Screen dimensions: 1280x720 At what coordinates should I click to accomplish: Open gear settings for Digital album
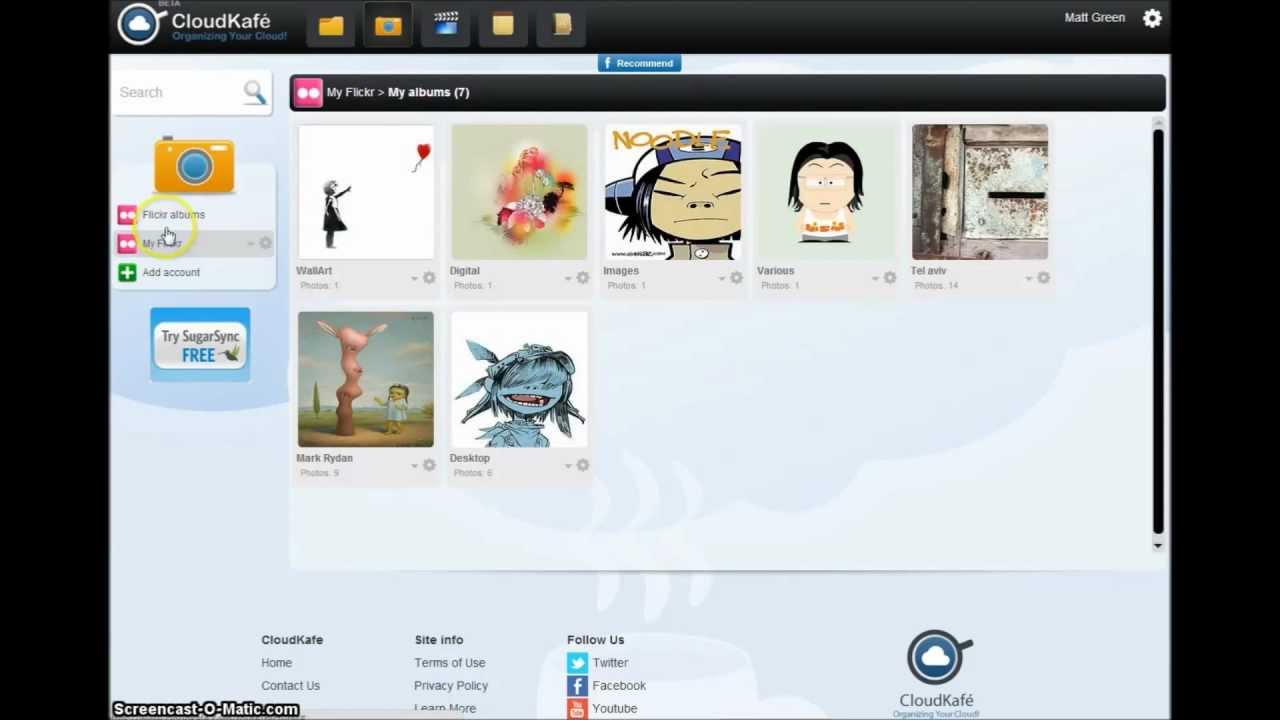click(582, 278)
